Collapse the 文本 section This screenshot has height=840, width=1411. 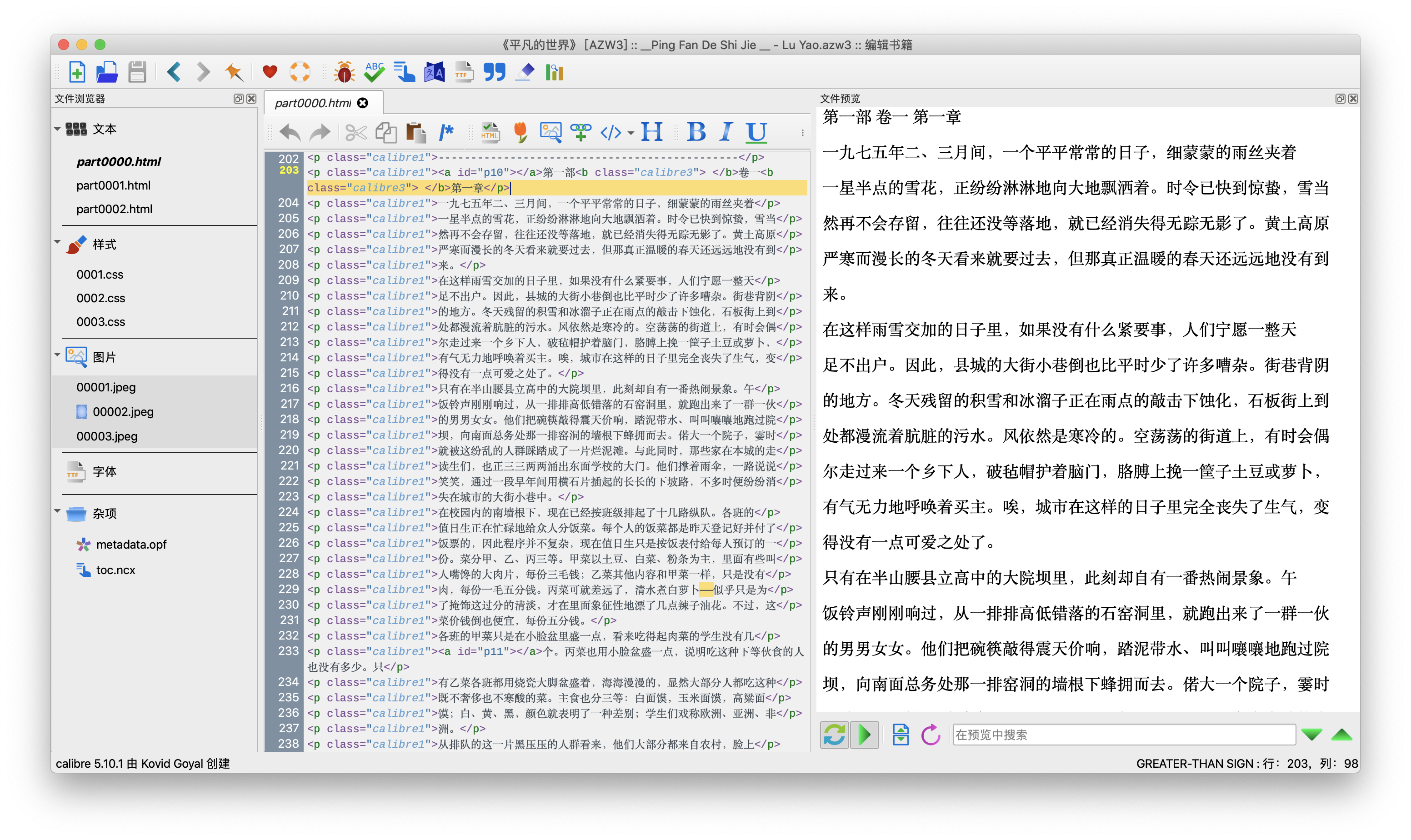point(57,129)
